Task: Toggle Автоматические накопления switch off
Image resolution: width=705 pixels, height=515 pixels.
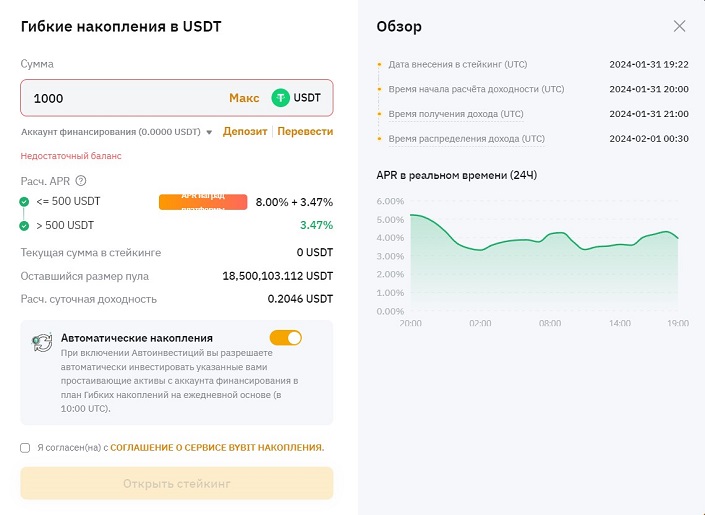Action: tap(286, 338)
